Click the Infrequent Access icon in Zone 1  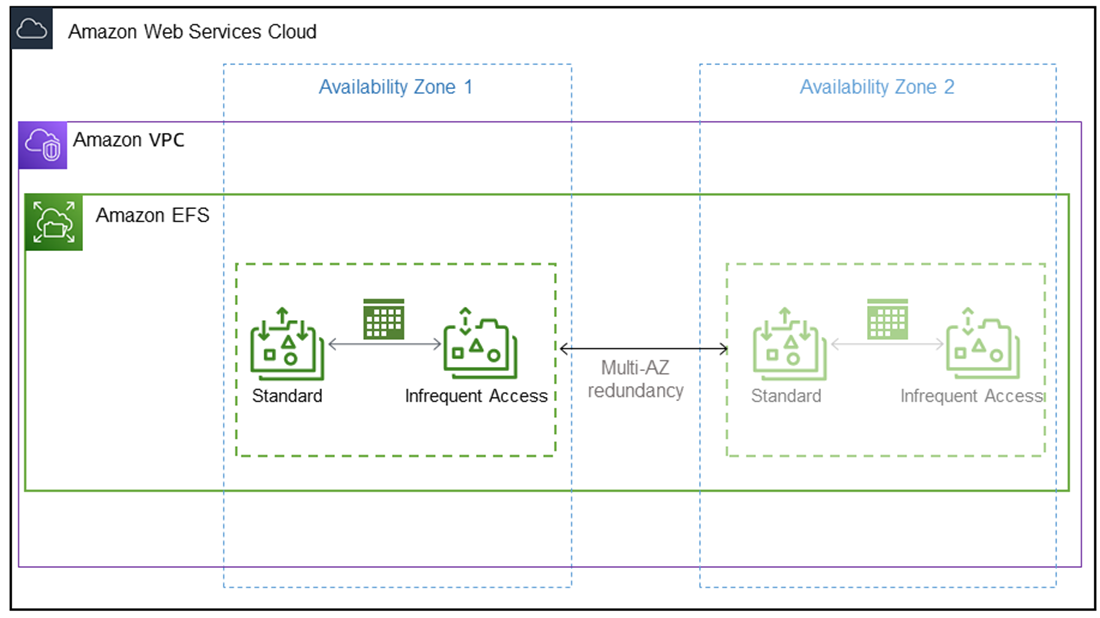[481, 343]
